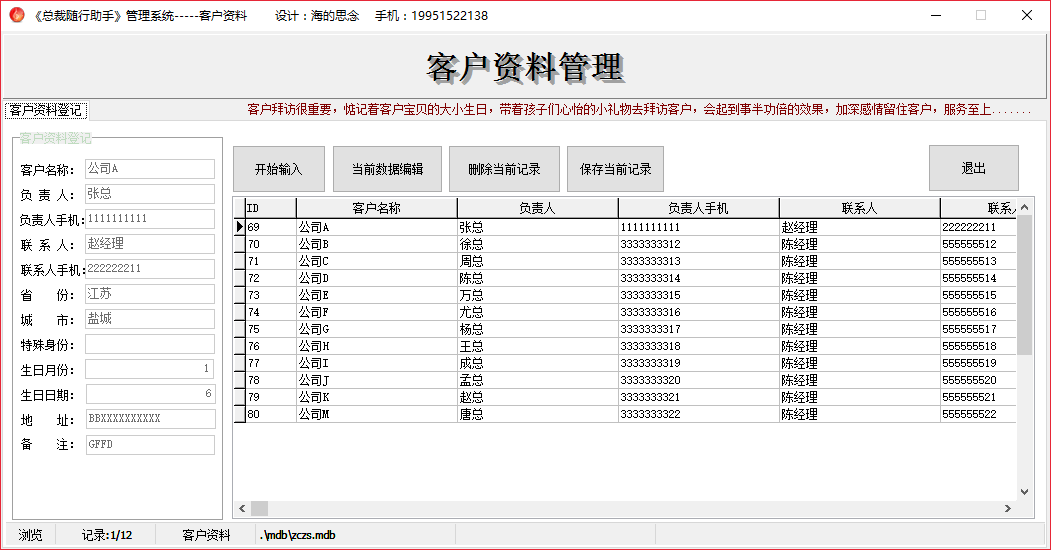This screenshot has width=1051, height=550.
Task: Click the 徐总 cell
Action: [x=538, y=244]
